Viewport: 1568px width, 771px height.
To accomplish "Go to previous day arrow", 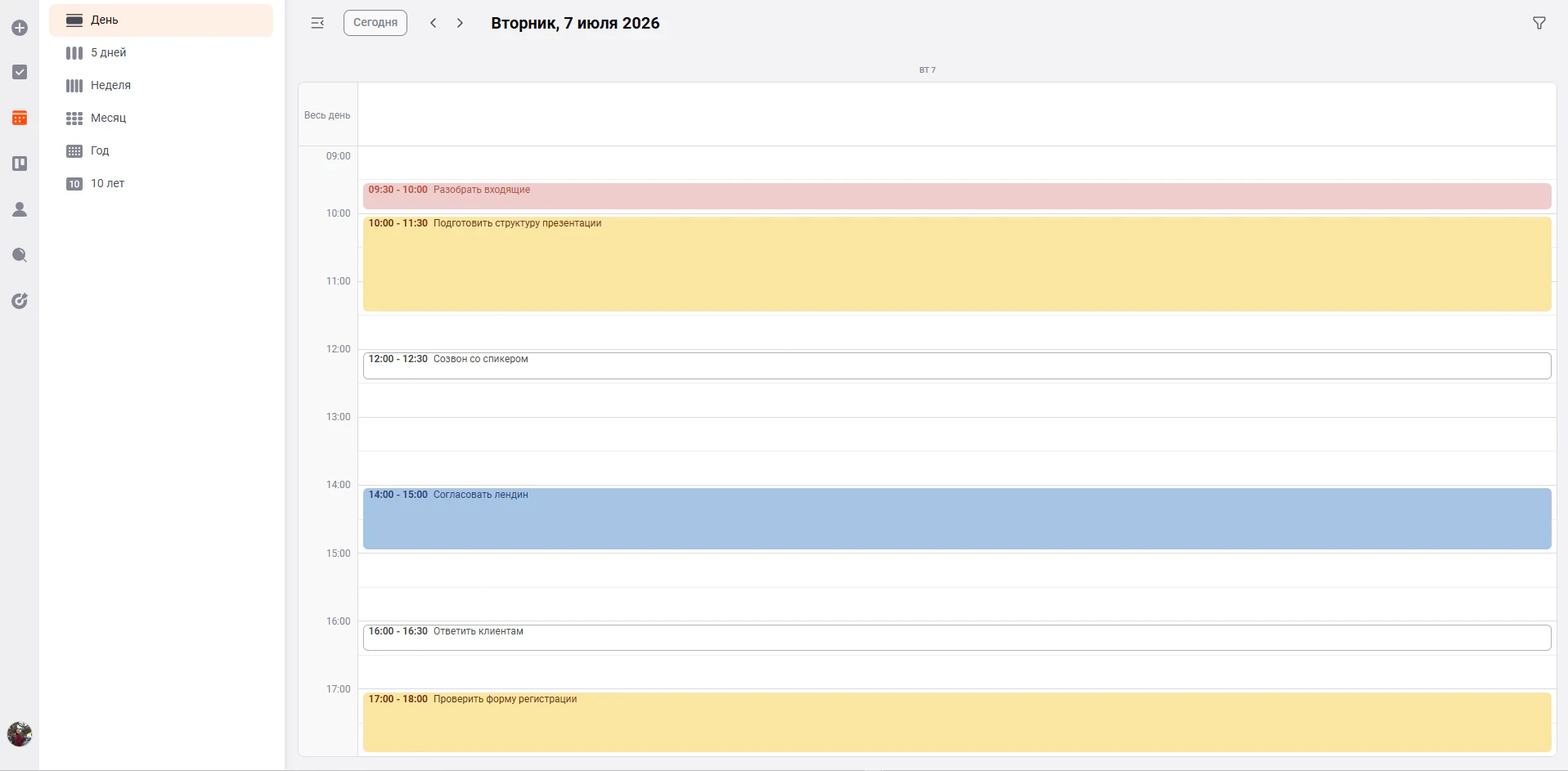I will [x=434, y=23].
